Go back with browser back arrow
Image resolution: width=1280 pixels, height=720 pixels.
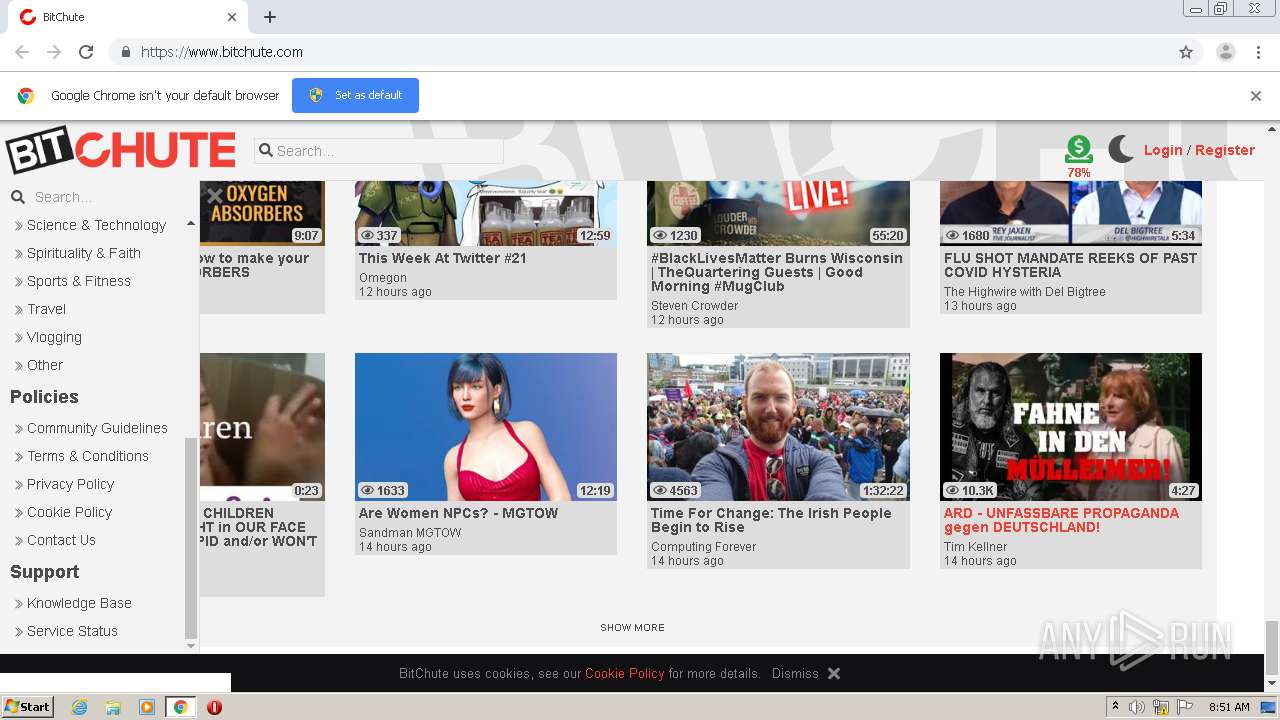pos(22,52)
